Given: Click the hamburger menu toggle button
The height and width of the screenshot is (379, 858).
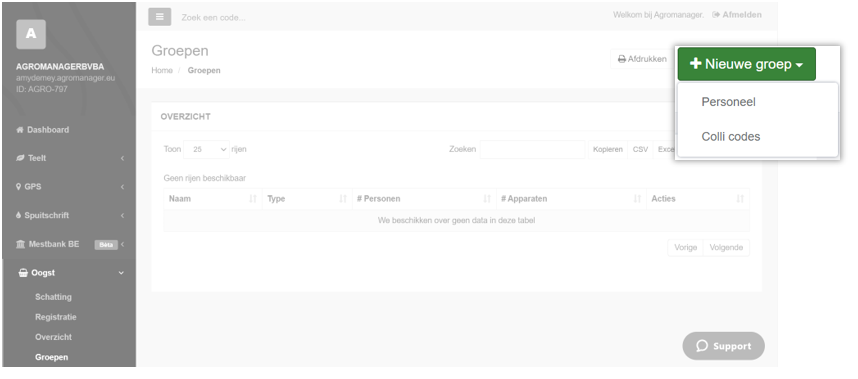Looking at the screenshot, I should coord(159,17).
